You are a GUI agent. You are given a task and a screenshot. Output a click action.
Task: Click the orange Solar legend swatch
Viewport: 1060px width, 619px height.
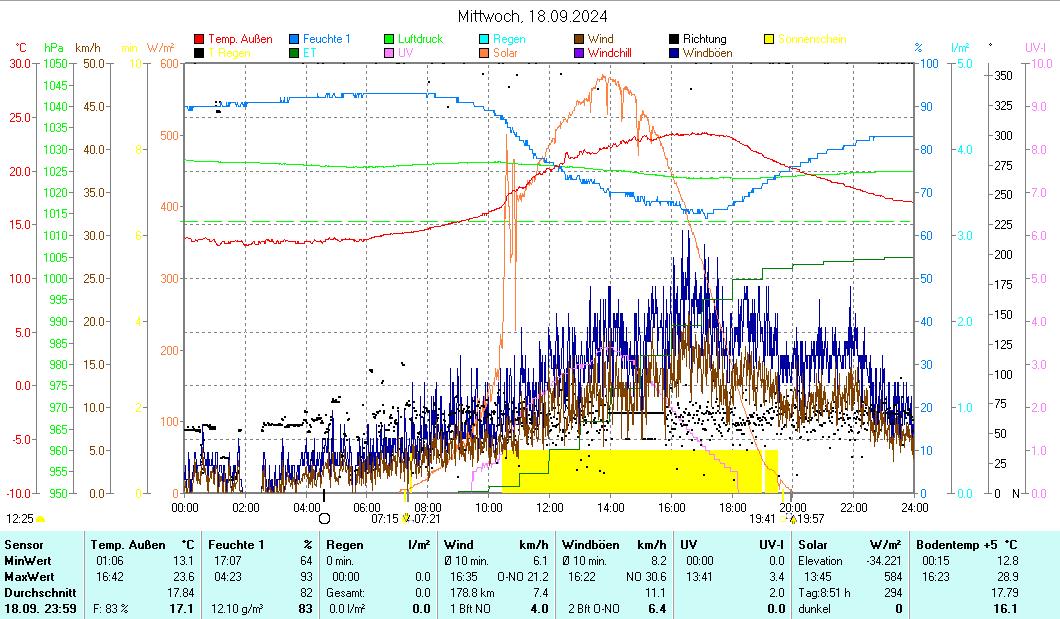[484, 53]
